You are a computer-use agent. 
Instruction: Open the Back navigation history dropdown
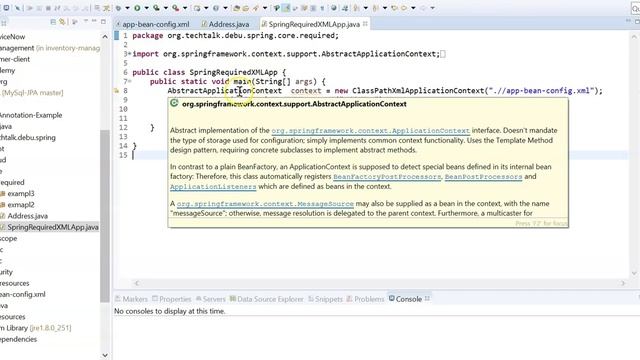pos(413,8)
